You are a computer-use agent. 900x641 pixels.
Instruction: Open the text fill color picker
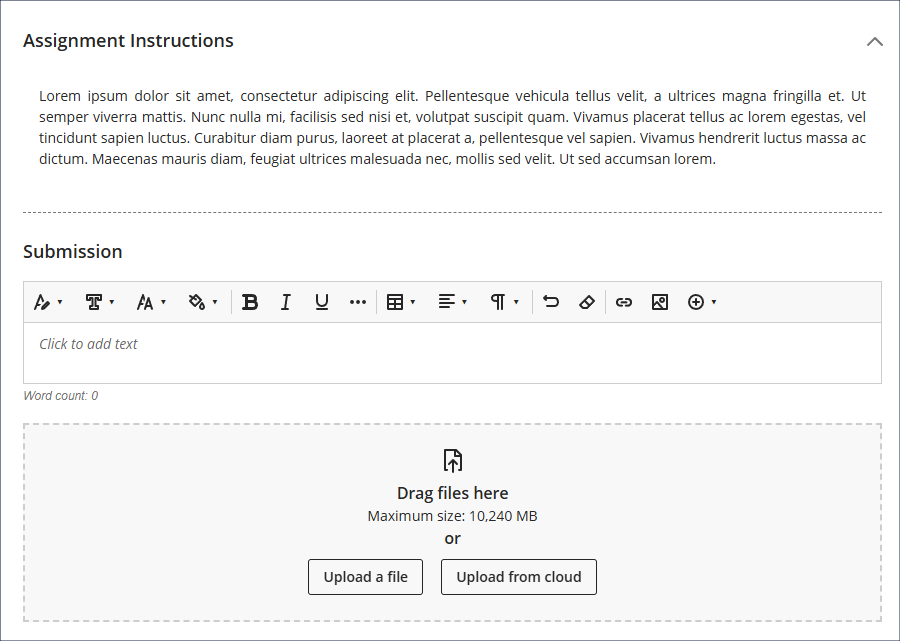click(202, 302)
